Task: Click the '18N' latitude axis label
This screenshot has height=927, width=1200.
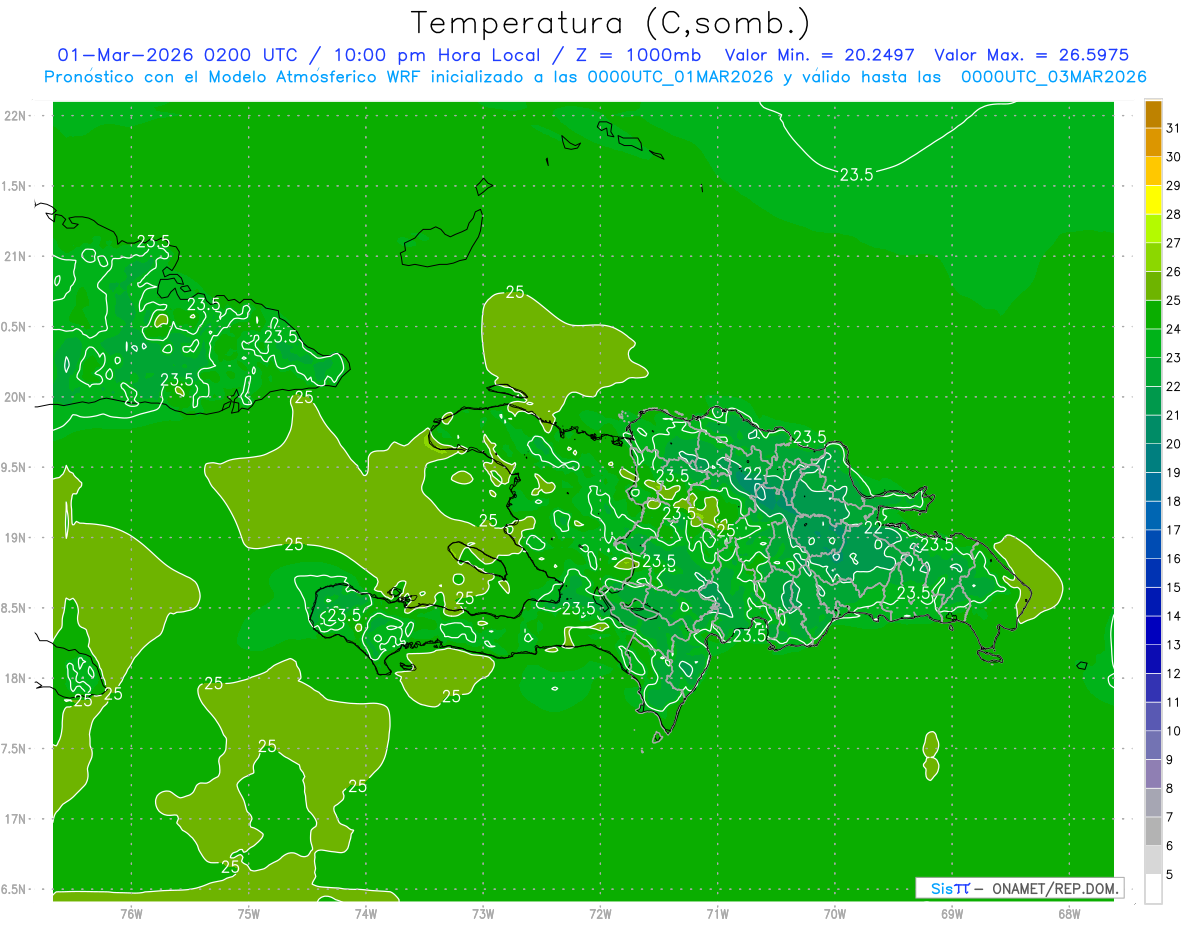Action: (15, 678)
